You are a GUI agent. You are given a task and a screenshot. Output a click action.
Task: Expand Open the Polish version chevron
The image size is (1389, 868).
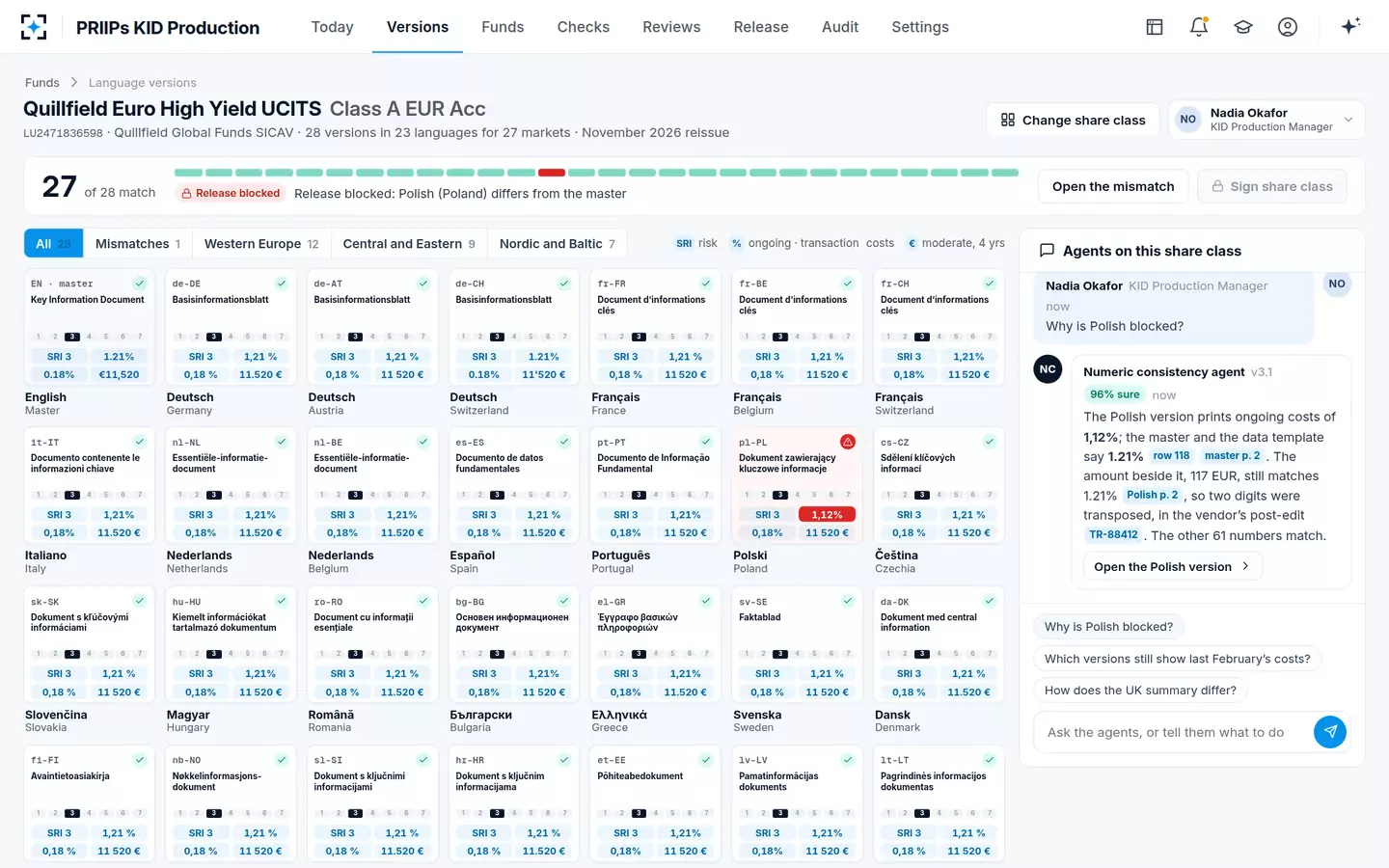[1245, 566]
